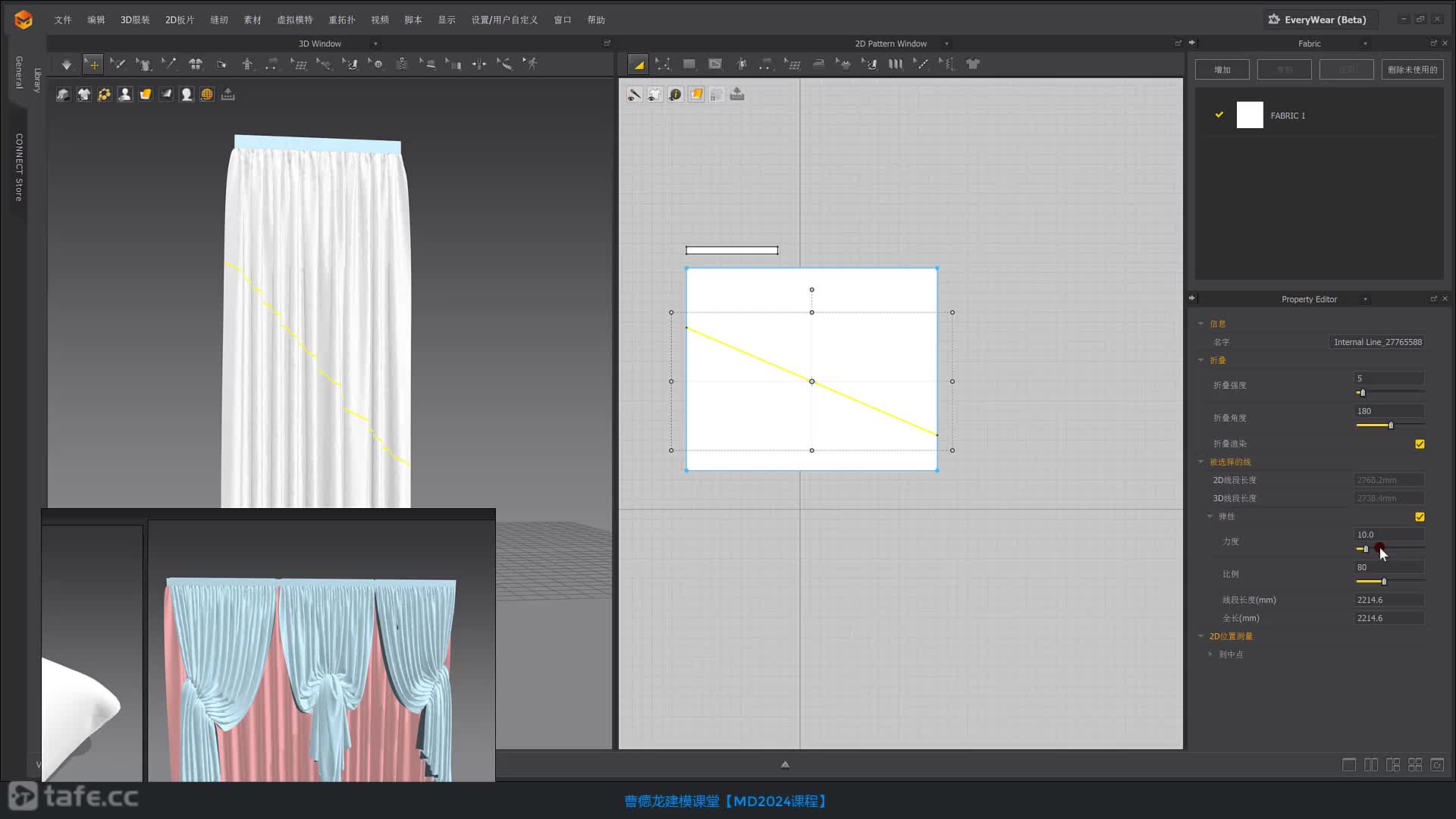Click the avatar measure icon in 3D toolbar
The width and height of the screenshot is (1456, 819).
coord(247,64)
